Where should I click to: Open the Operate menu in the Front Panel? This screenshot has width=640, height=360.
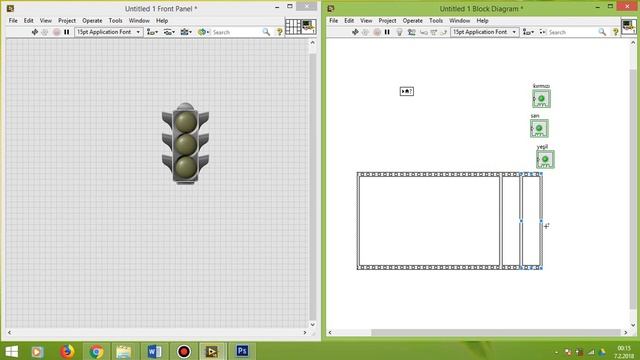tap(92, 20)
